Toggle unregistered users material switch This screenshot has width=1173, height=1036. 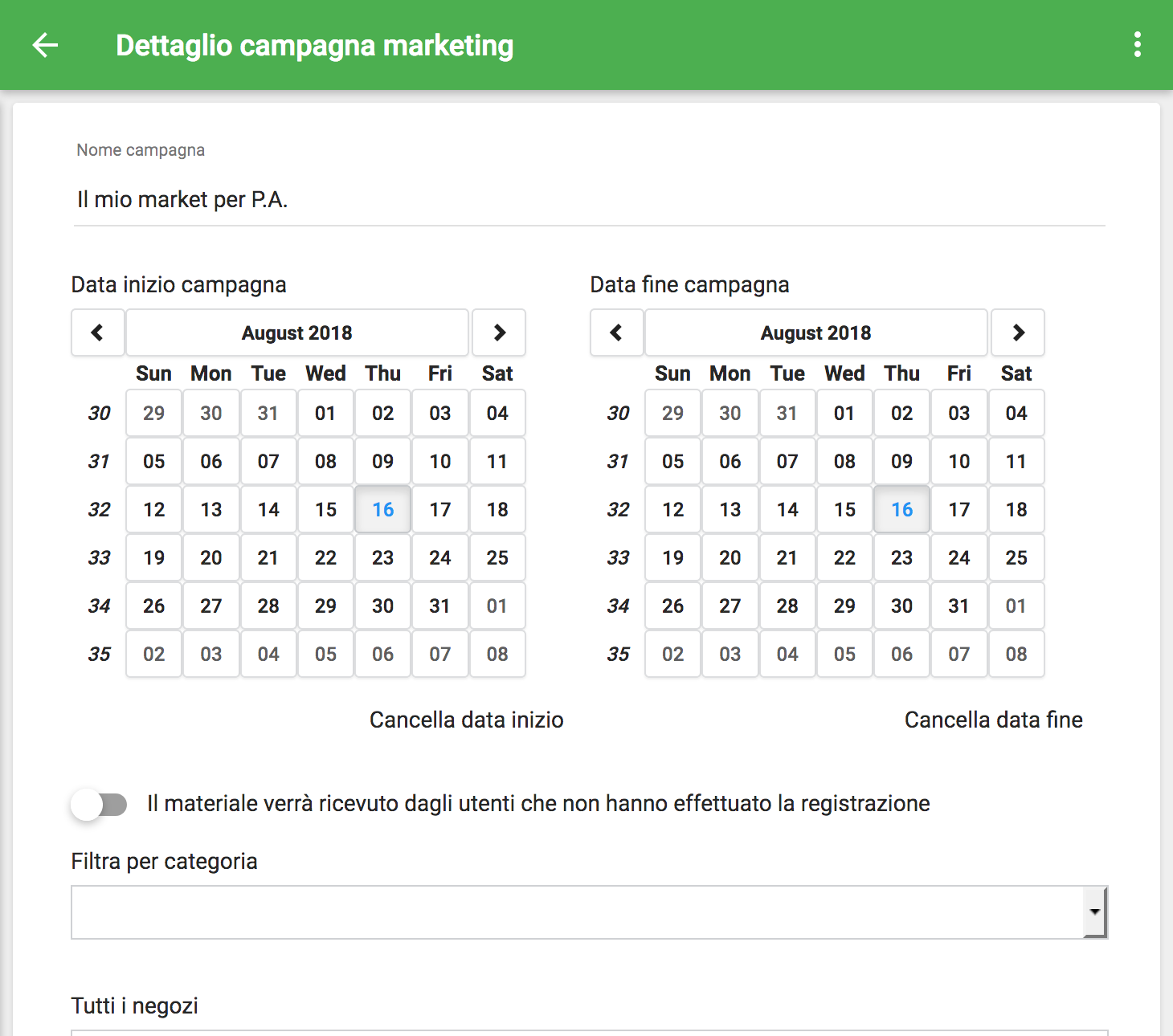click(99, 804)
